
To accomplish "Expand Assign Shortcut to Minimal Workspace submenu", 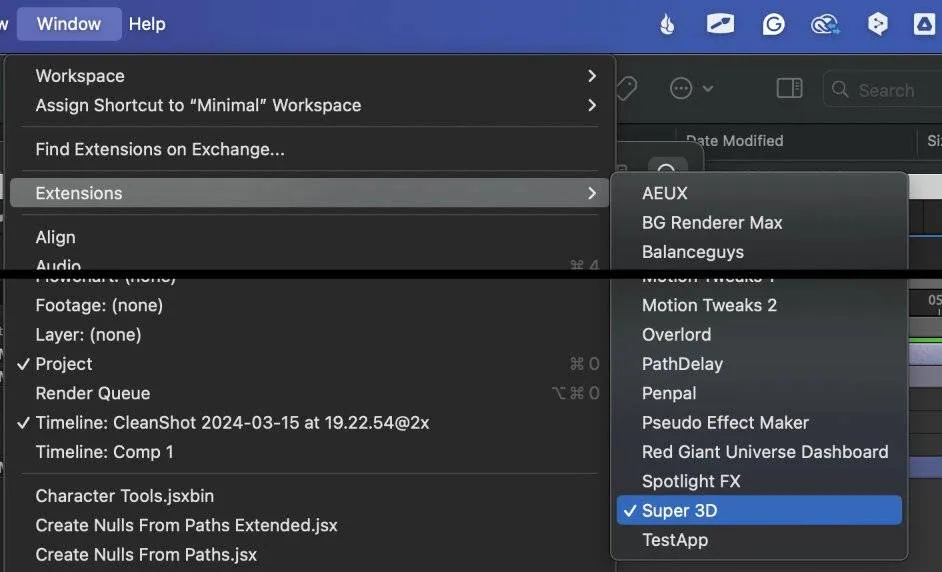I will (309, 105).
